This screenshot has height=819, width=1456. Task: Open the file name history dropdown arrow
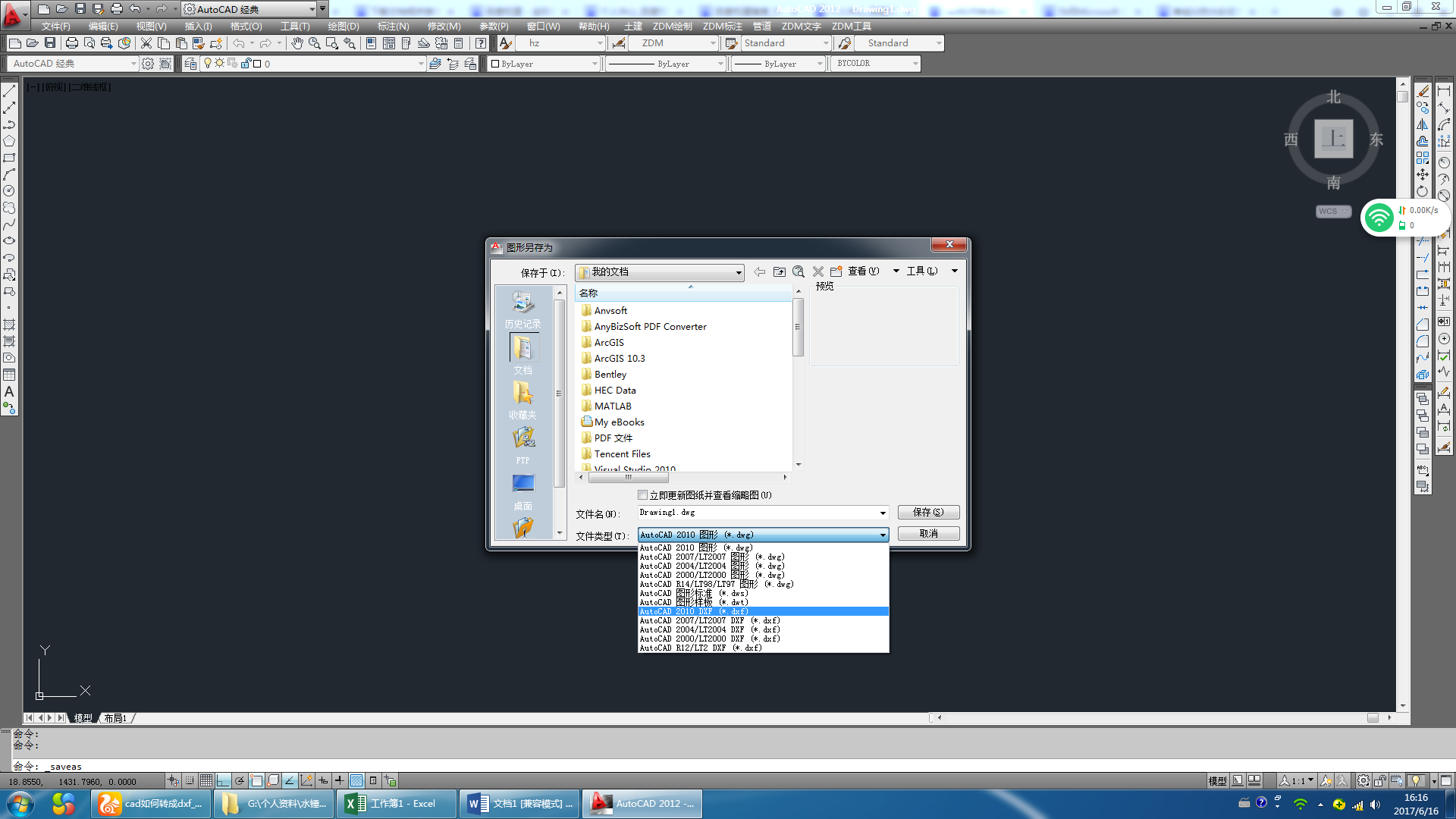pos(882,513)
